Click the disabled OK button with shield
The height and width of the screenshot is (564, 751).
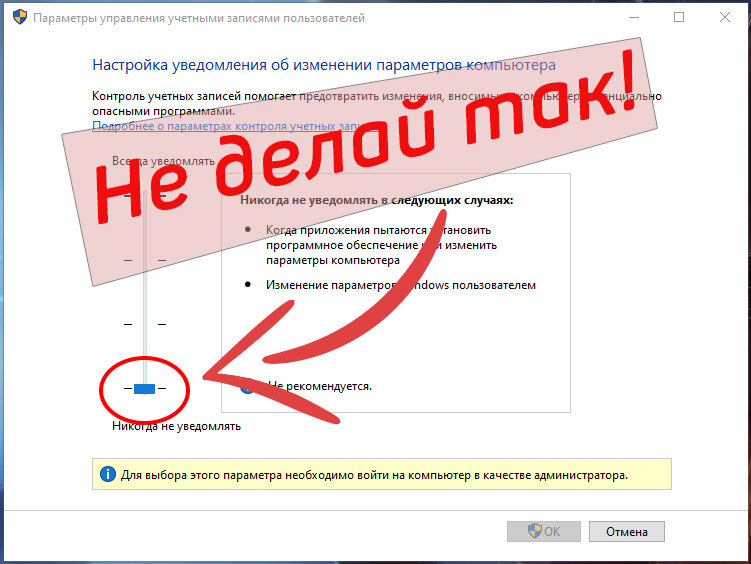pos(544,531)
